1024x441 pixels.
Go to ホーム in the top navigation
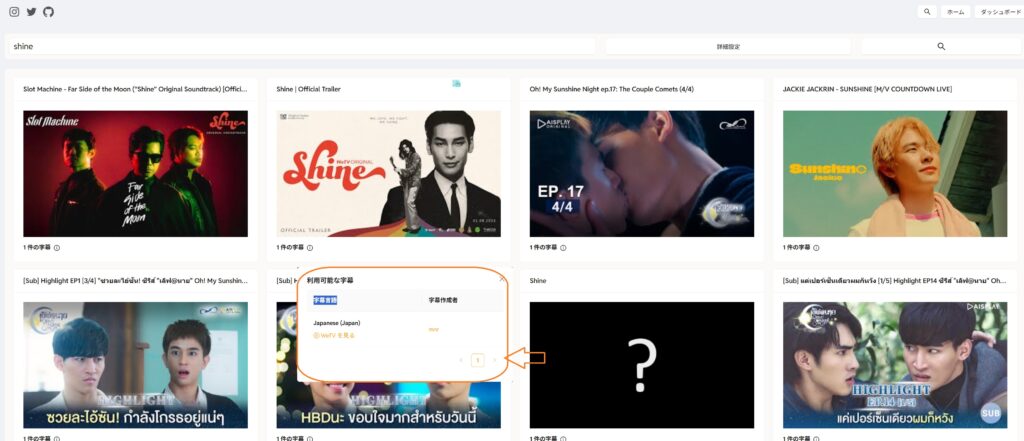[955, 12]
